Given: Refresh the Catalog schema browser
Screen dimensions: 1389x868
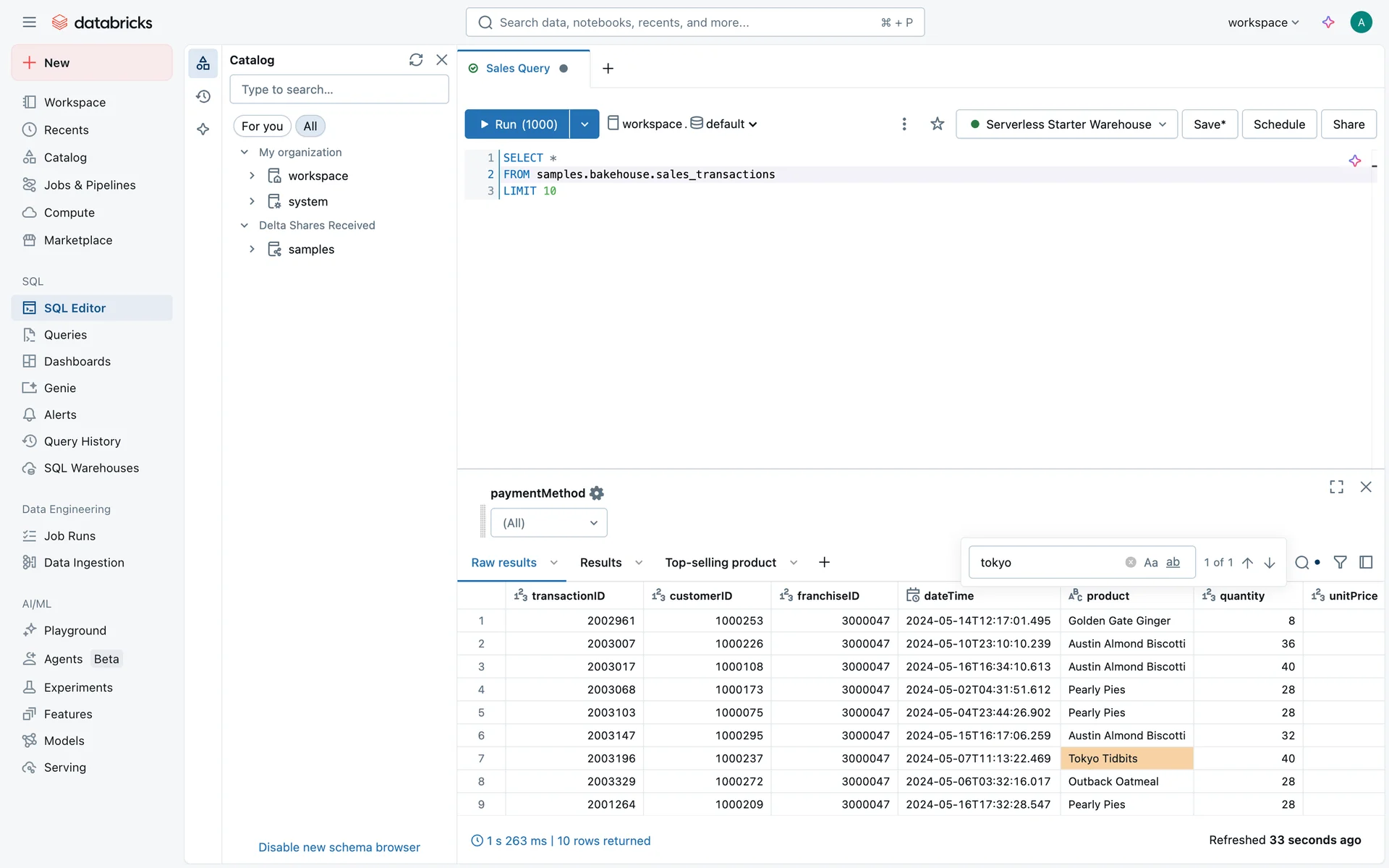Looking at the screenshot, I should click(x=415, y=60).
